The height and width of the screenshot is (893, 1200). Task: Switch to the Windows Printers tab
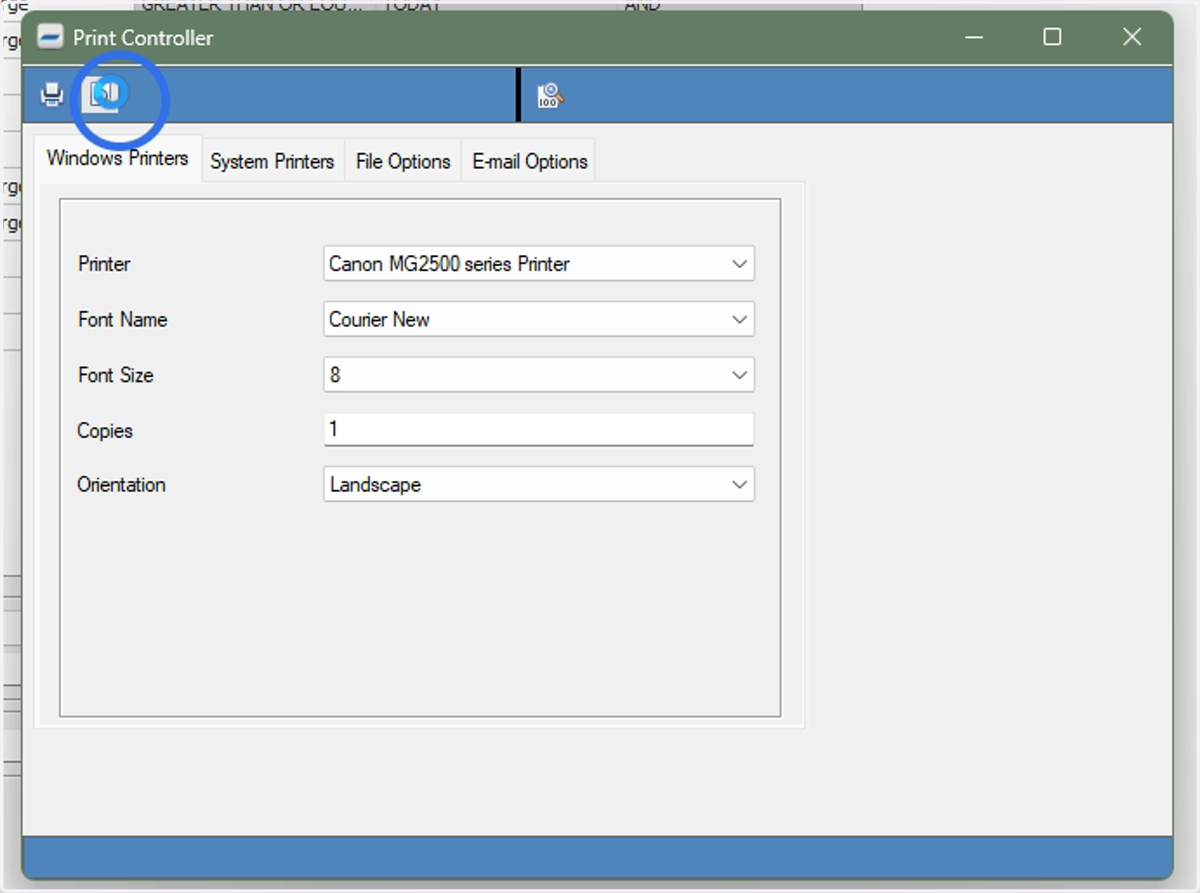[x=118, y=158]
